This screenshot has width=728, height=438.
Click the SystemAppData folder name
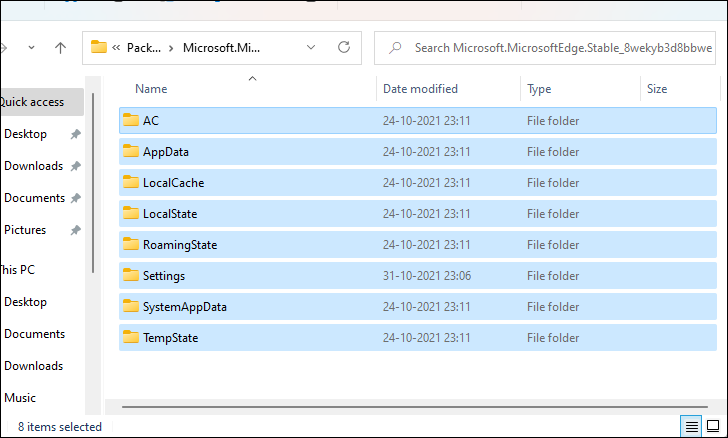coord(185,307)
